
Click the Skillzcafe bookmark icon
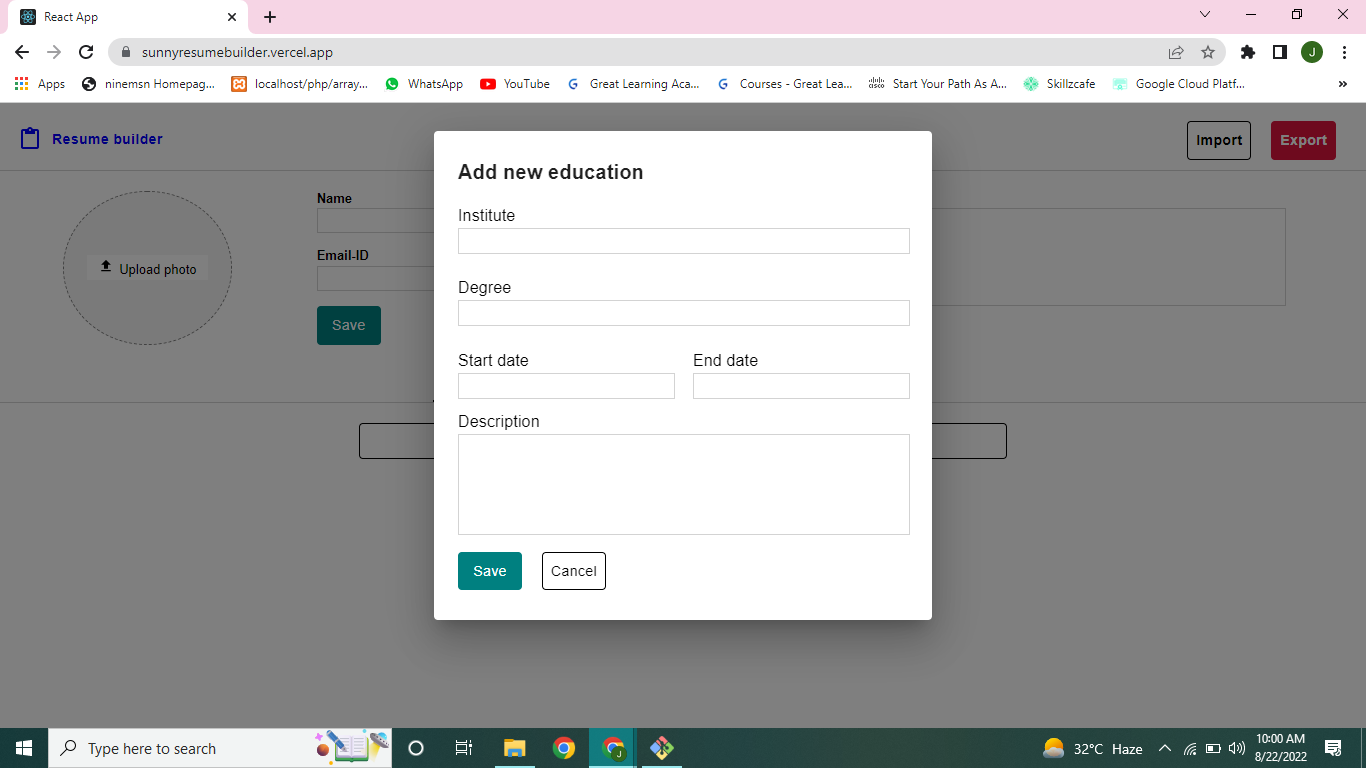point(1030,84)
